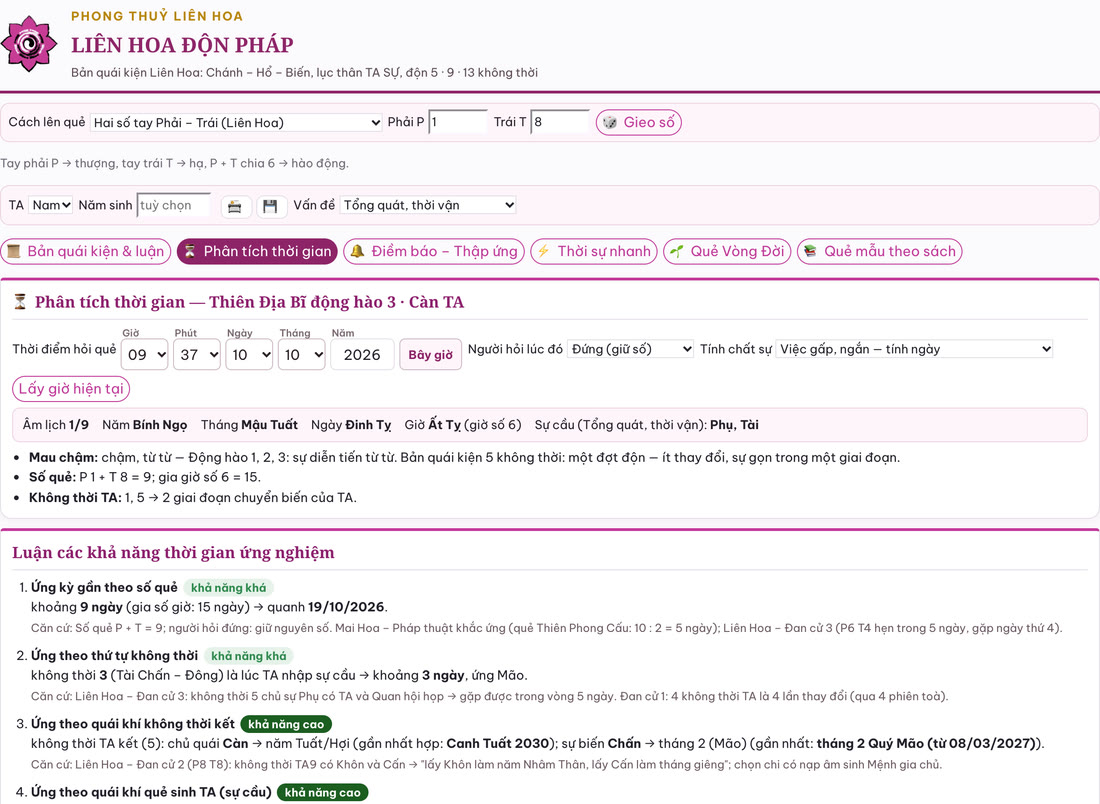The height and width of the screenshot is (804, 1100).
Task: Open the TA gender dropdown showing 'Nam'
Action: 51,206
